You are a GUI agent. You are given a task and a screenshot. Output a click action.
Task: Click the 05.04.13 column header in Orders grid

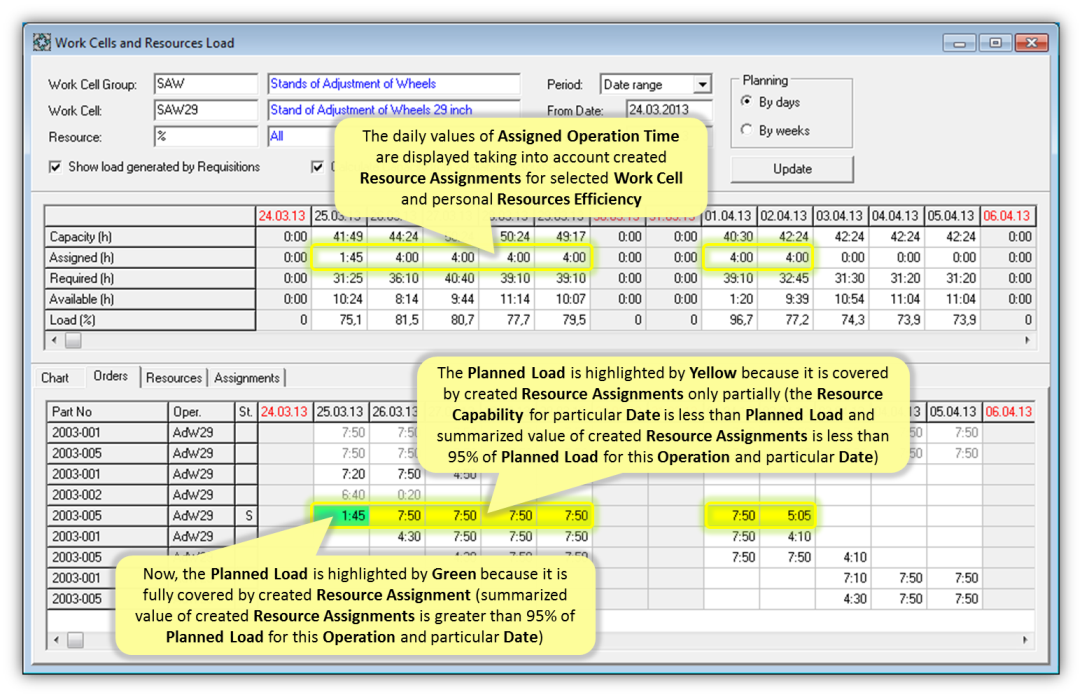pos(954,412)
